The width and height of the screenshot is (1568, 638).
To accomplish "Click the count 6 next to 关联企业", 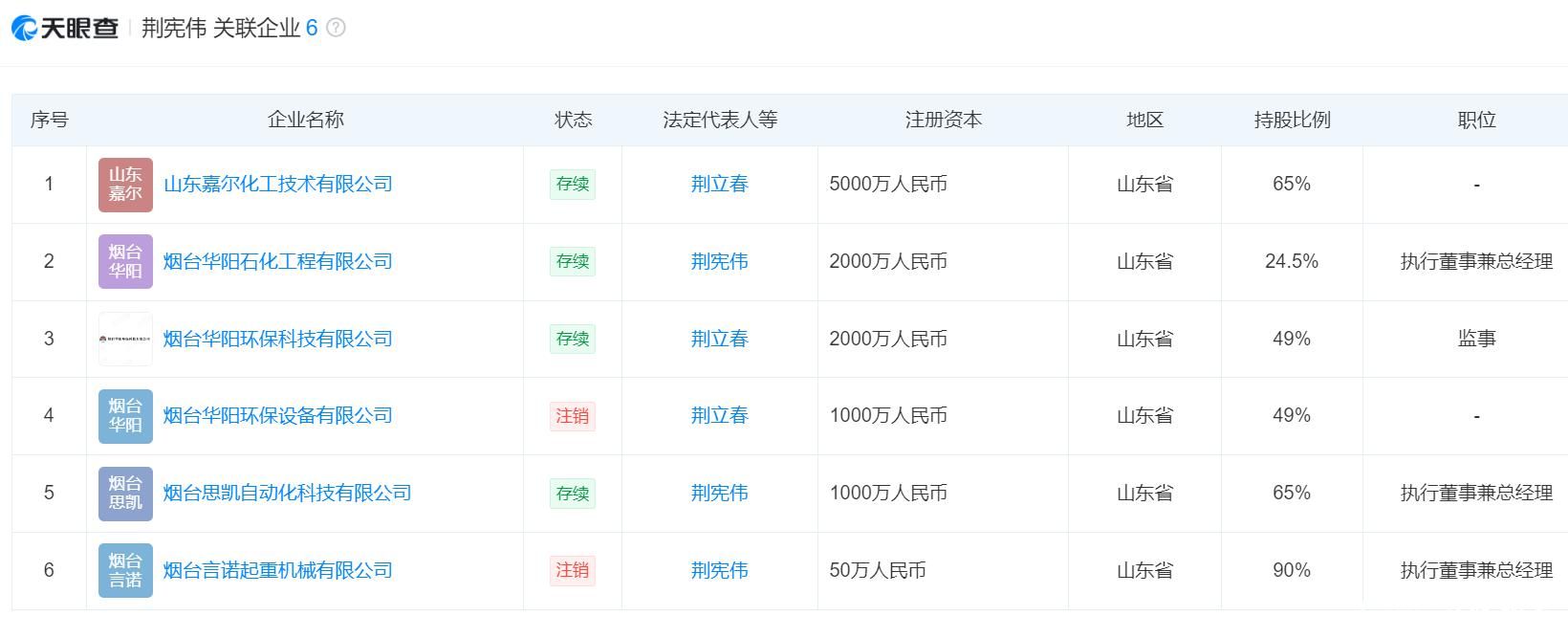I will (312, 28).
